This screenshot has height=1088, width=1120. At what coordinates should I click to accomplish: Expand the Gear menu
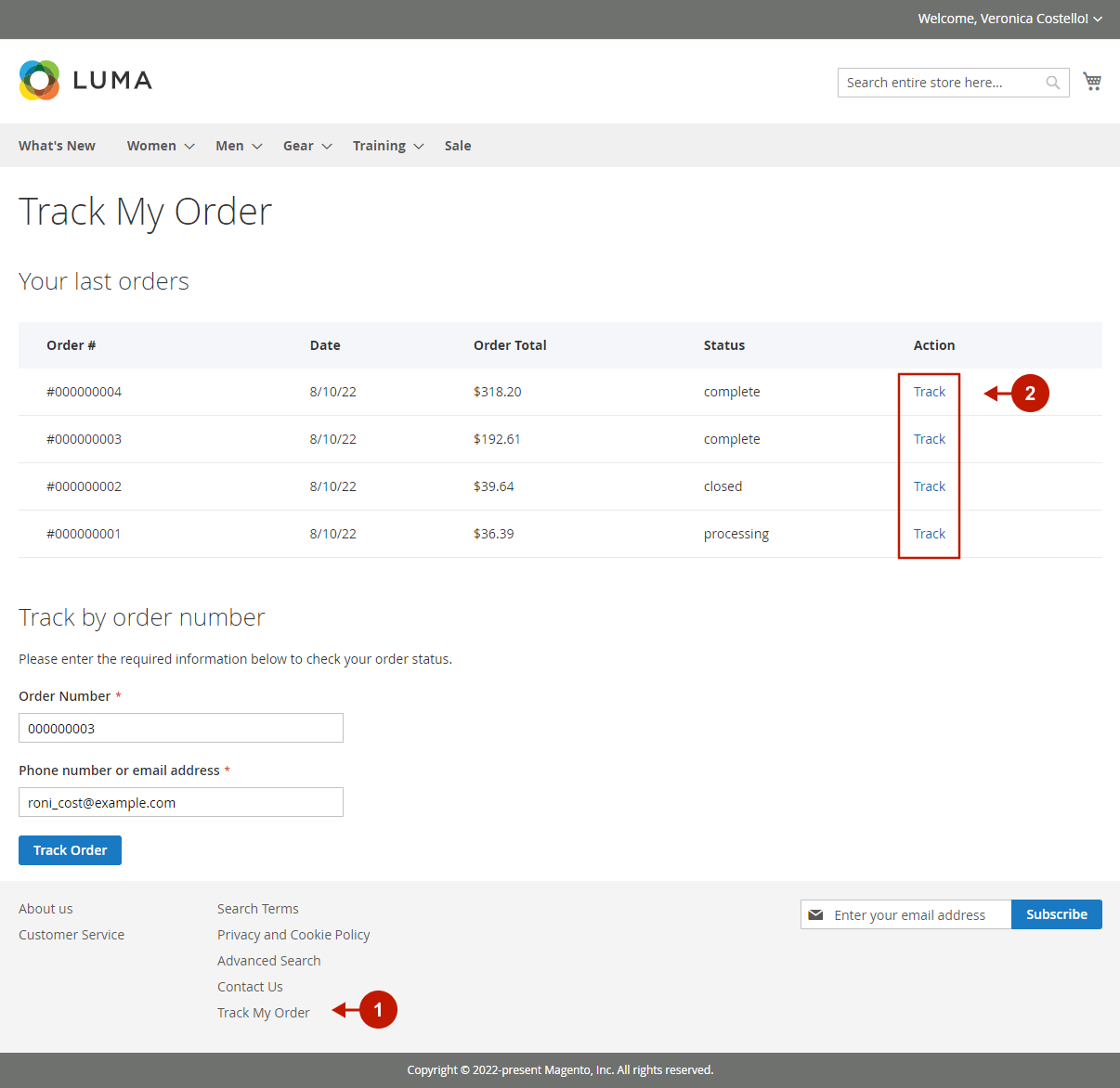pyautogui.click(x=307, y=146)
